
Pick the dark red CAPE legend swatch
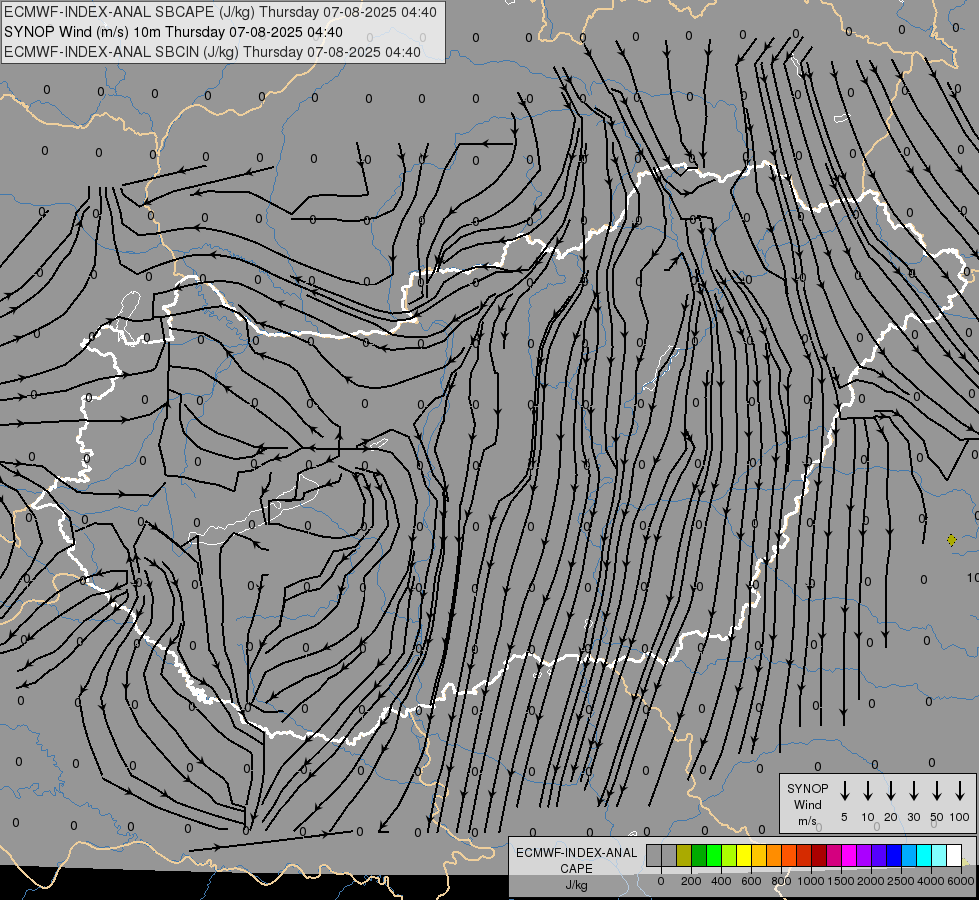(x=820, y=855)
